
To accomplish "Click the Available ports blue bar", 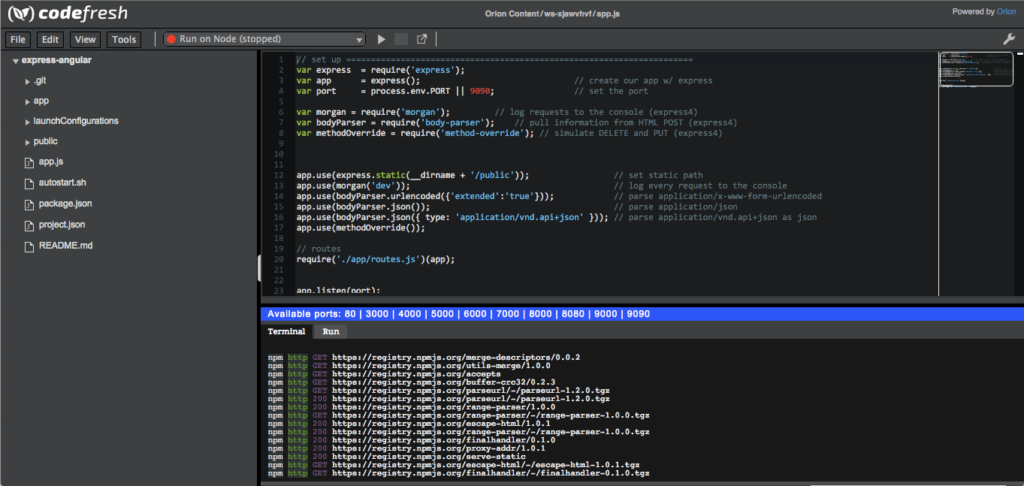I will pyautogui.click(x=641, y=314).
